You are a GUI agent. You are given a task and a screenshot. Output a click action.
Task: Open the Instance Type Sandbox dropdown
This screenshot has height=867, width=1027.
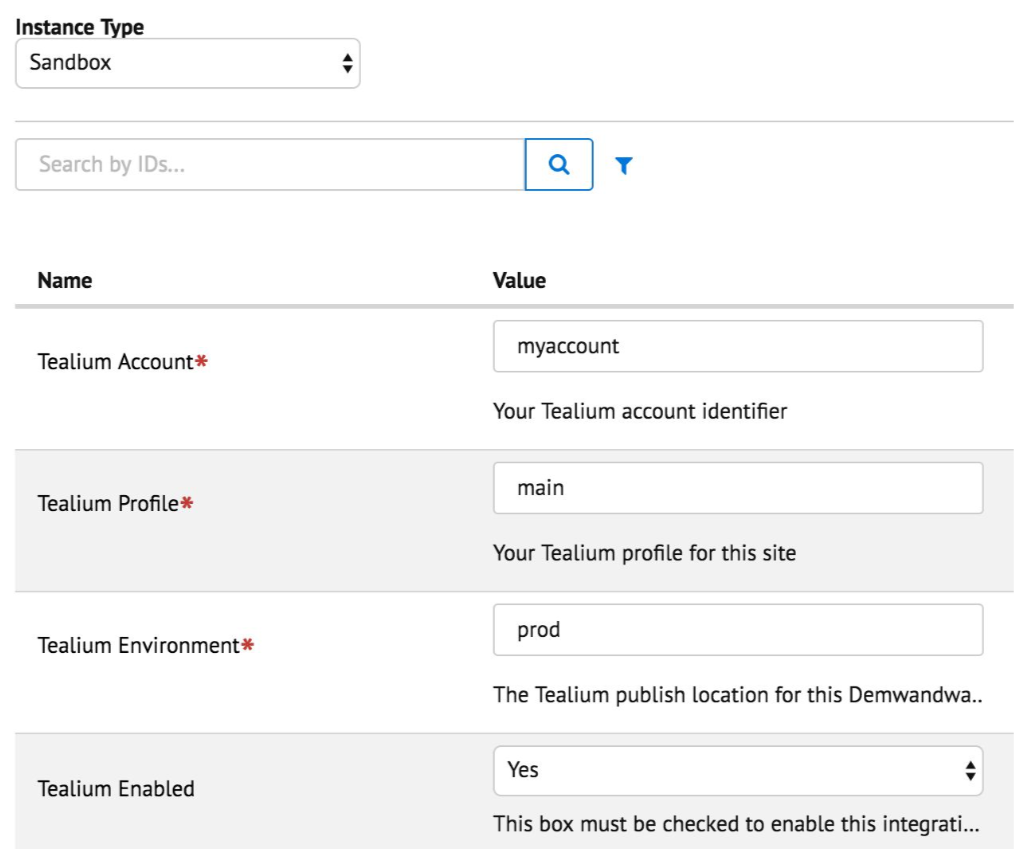point(188,64)
